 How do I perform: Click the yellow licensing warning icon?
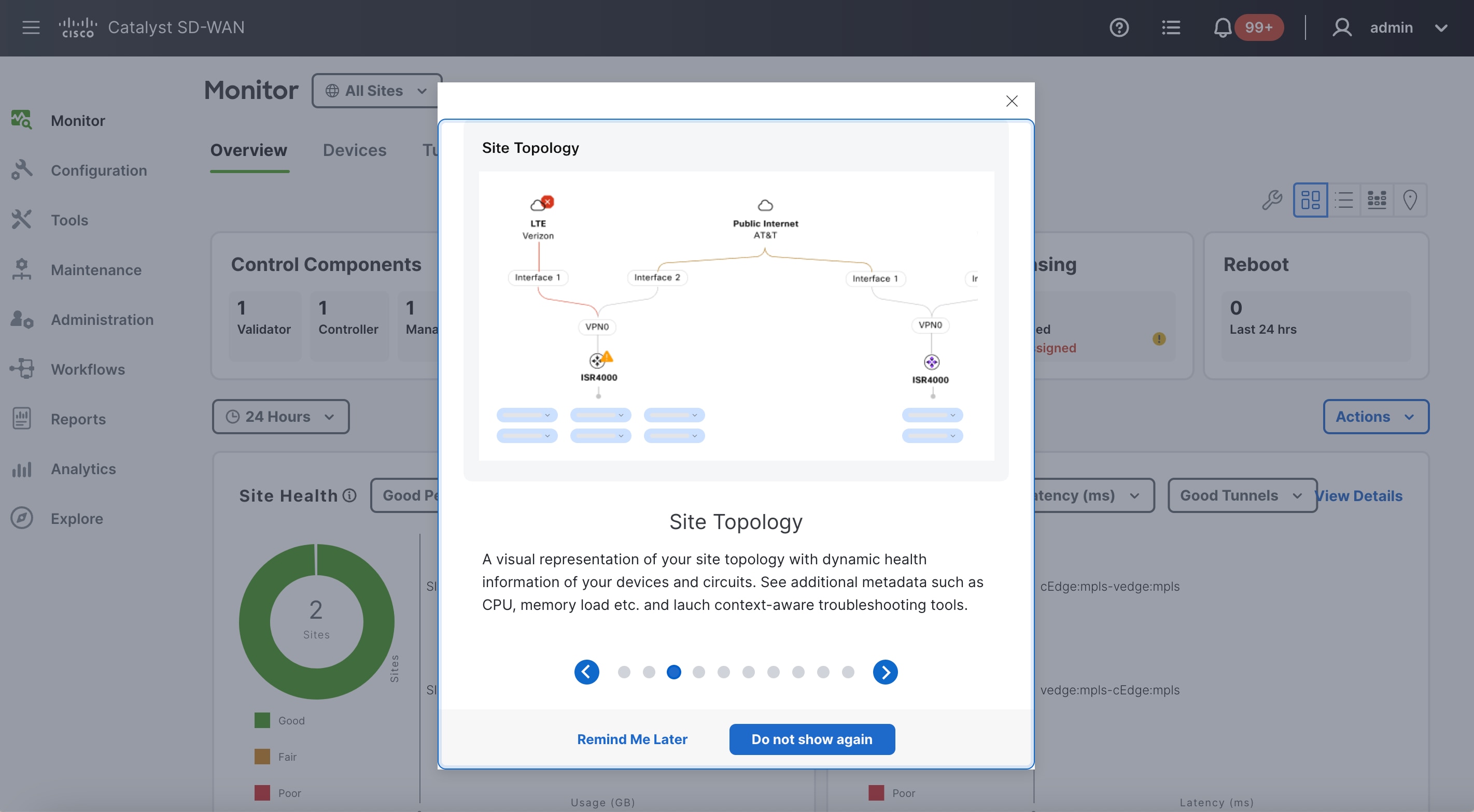(x=1159, y=338)
